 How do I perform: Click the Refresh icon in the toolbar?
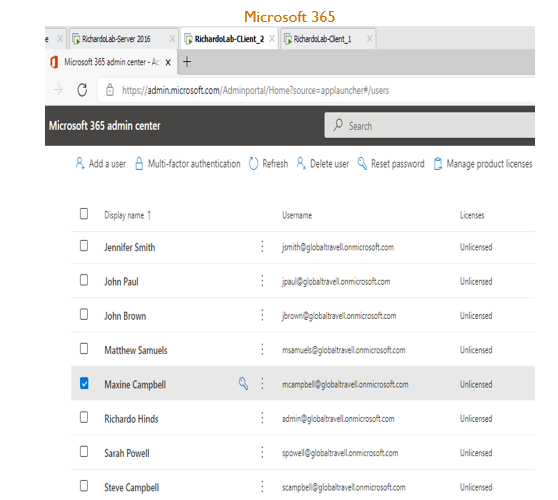click(253, 164)
